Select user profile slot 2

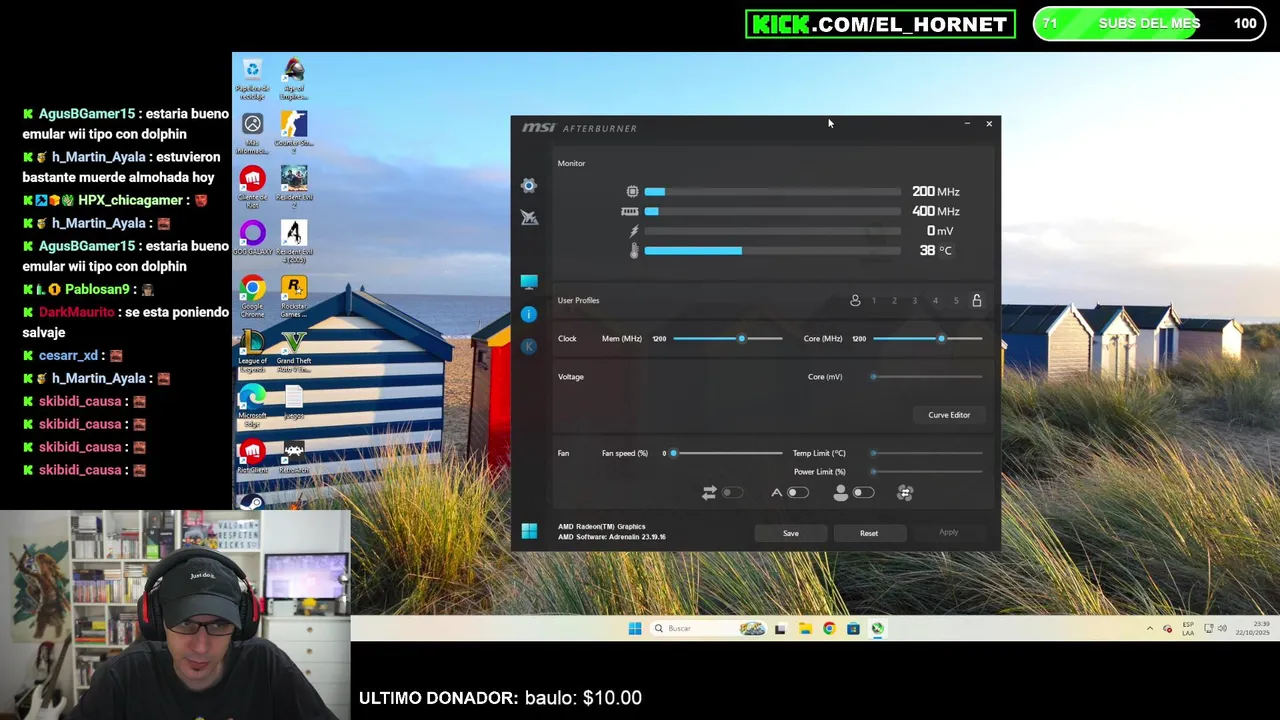tap(894, 300)
